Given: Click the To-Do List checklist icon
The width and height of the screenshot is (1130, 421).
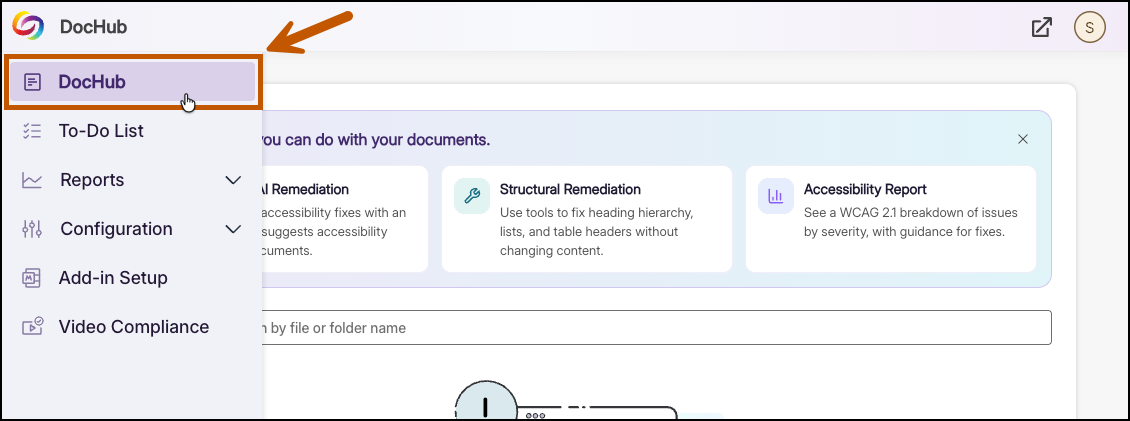Looking at the screenshot, I should tap(32, 130).
